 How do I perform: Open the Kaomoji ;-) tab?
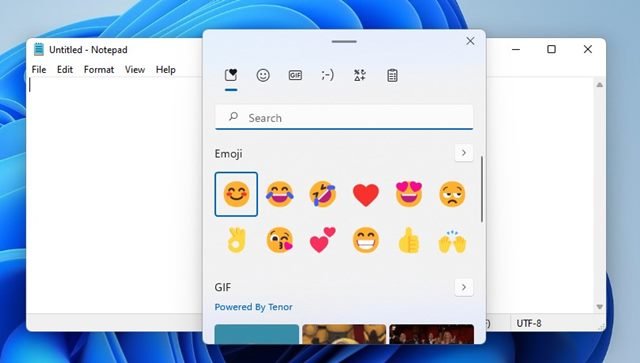click(x=327, y=75)
